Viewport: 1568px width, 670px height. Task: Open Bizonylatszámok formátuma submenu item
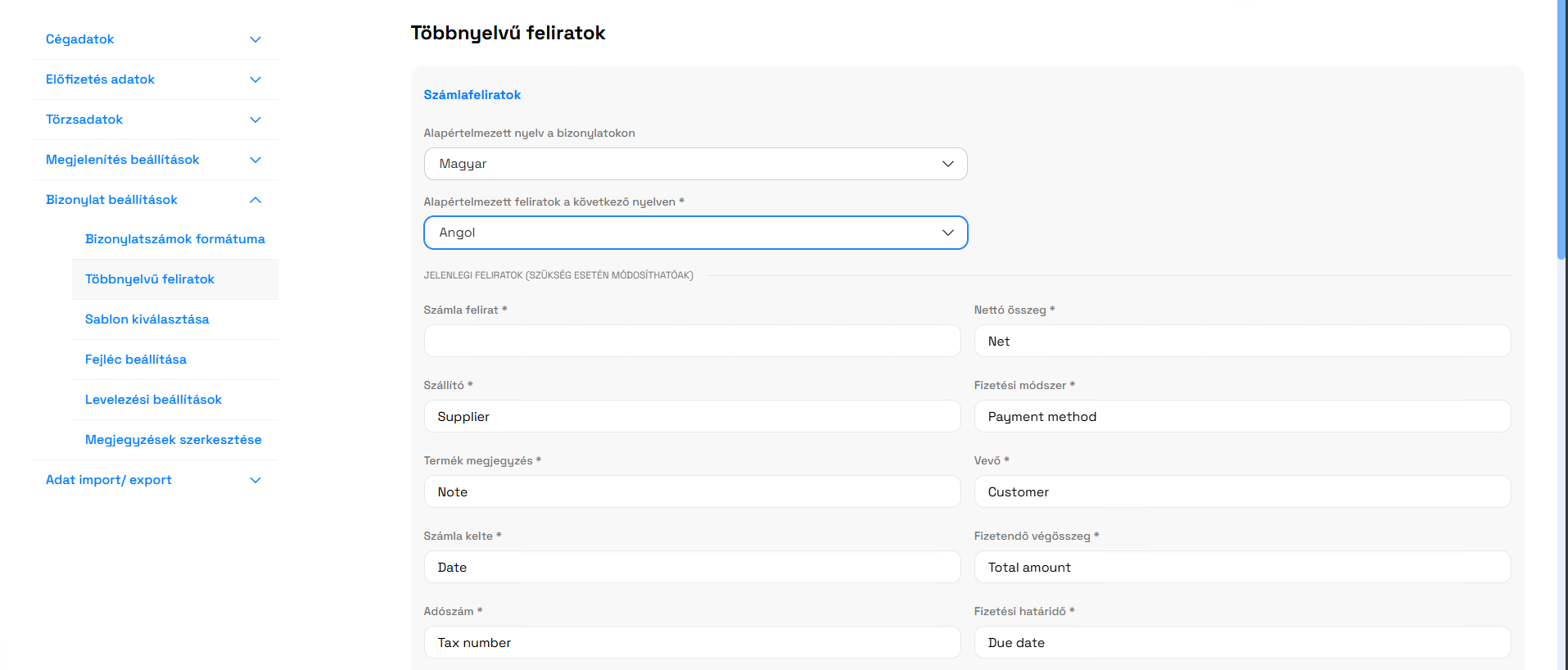click(x=174, y=239)
